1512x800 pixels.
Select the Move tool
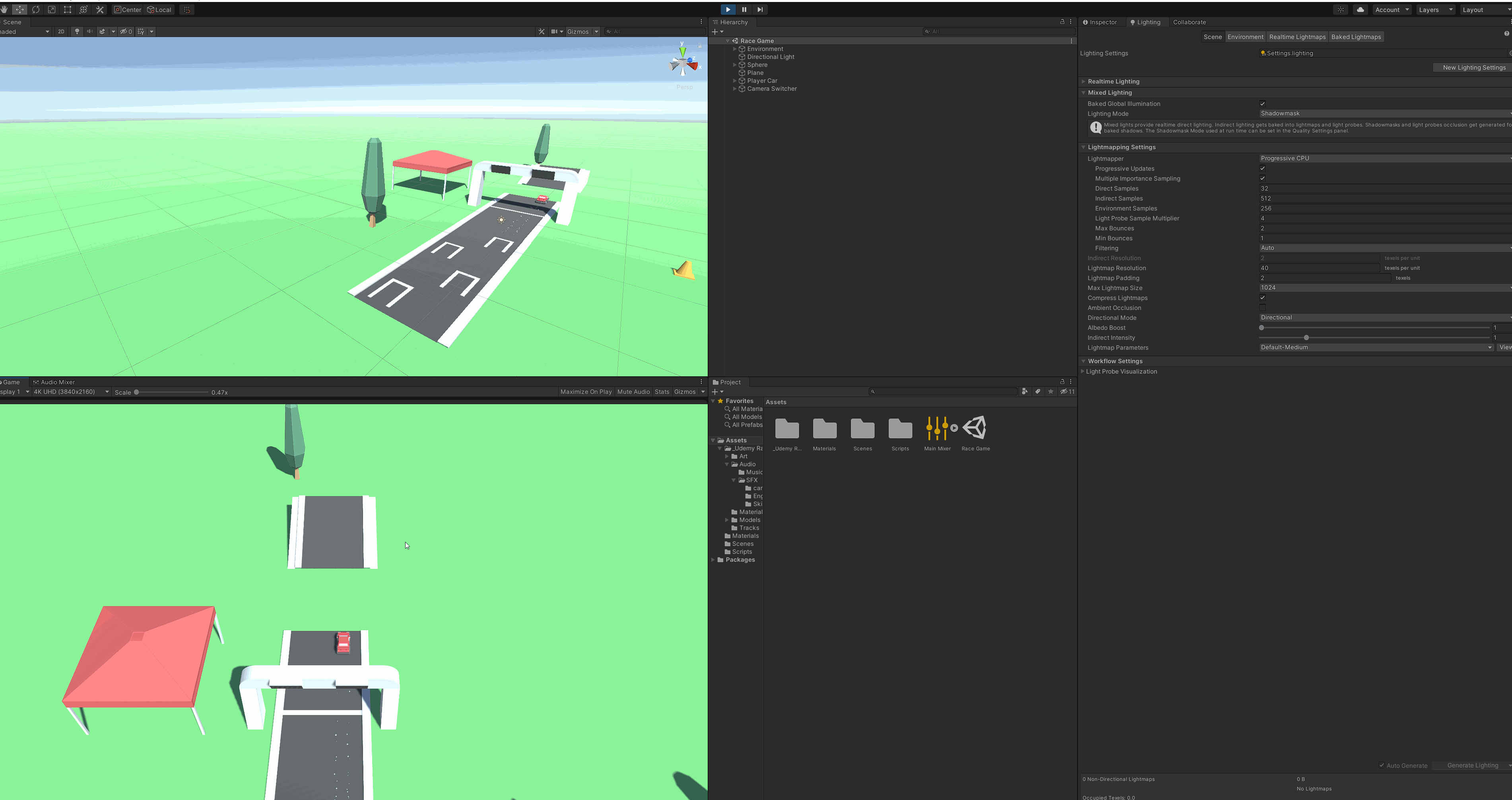click(x=20, y=10)
